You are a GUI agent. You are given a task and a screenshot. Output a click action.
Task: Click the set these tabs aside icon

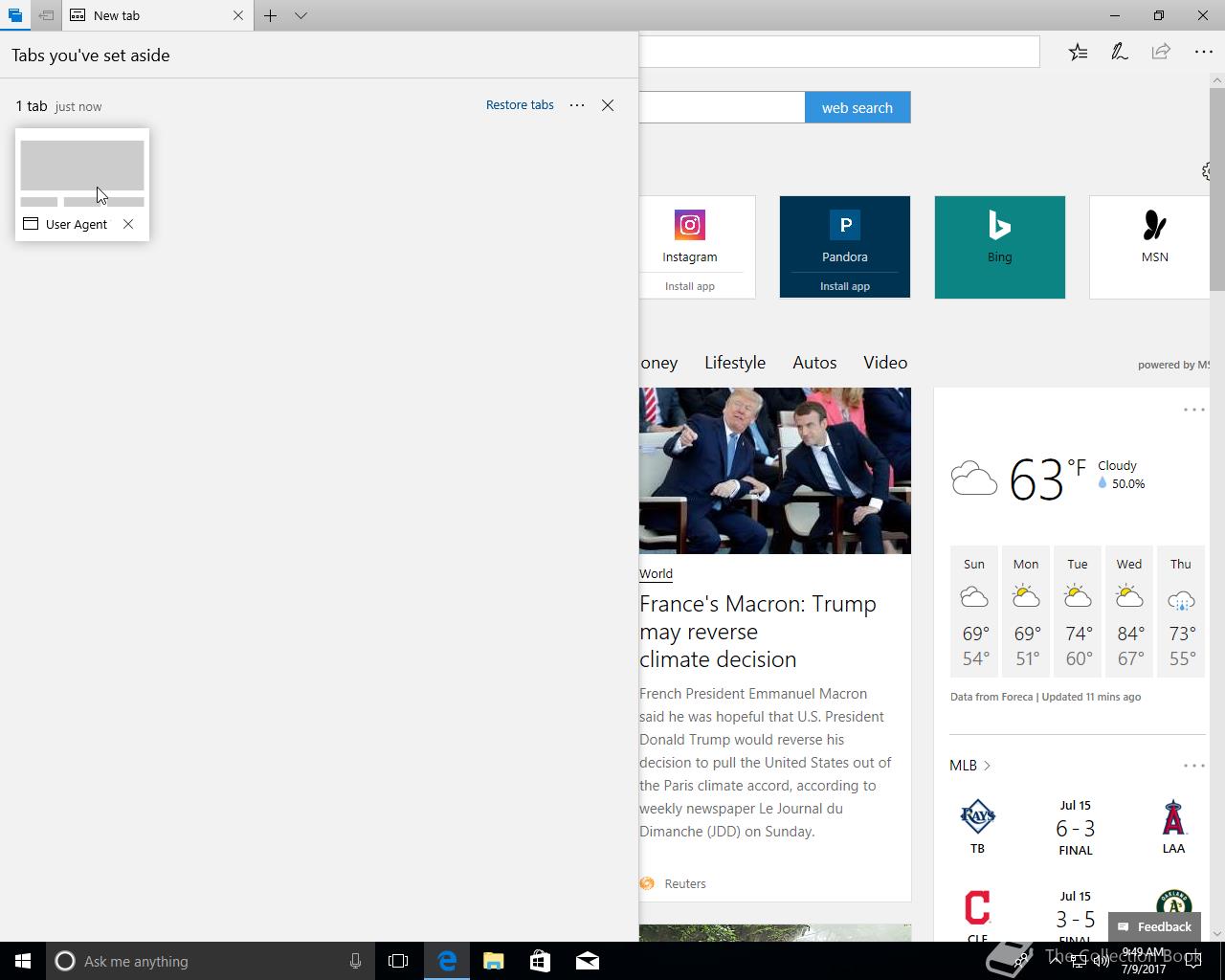(45, 15)
